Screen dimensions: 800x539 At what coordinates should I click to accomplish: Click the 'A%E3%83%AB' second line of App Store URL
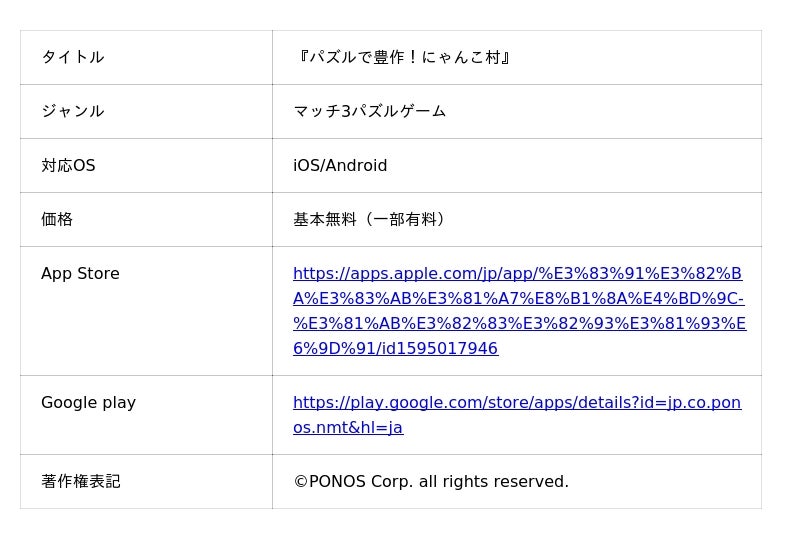518,299
